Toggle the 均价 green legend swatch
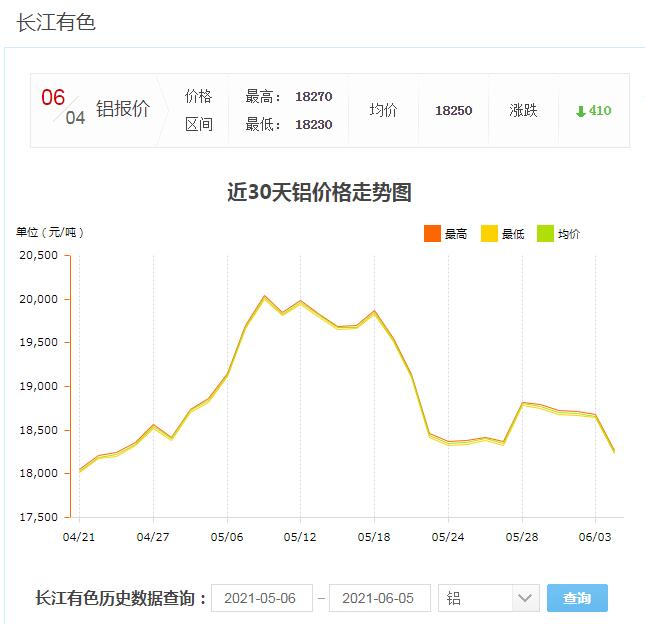This screenshot has width=645, height=624. 545,234
